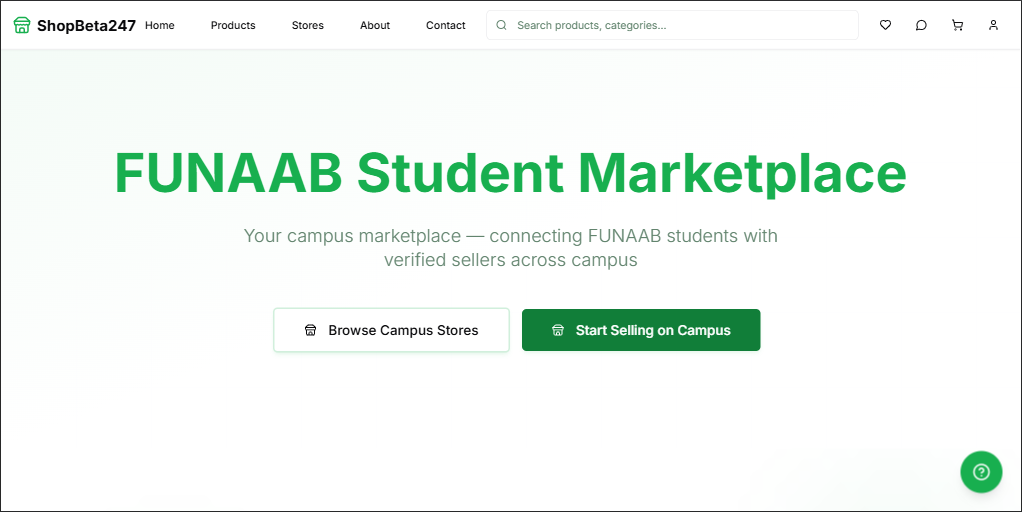Viewport: 1022px width, 512px height.
Task: Click the ShopBeta247 brand name
Action: click(86, 25)
